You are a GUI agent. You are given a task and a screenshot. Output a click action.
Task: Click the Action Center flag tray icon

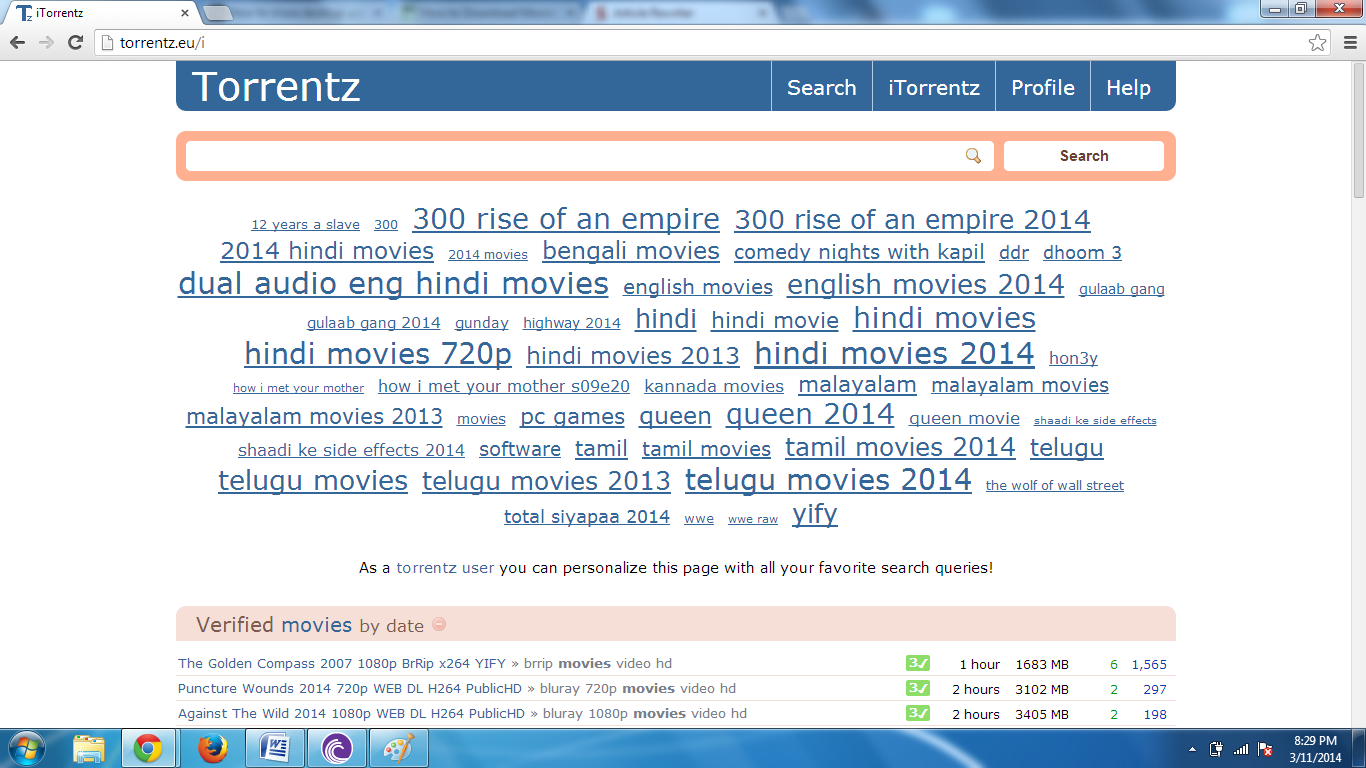1265,748
